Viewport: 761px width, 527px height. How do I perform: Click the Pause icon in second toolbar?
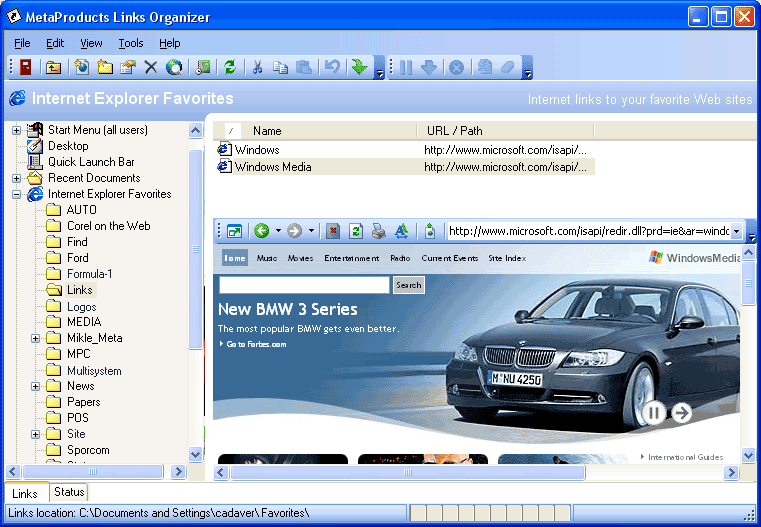tap(406, 67)
